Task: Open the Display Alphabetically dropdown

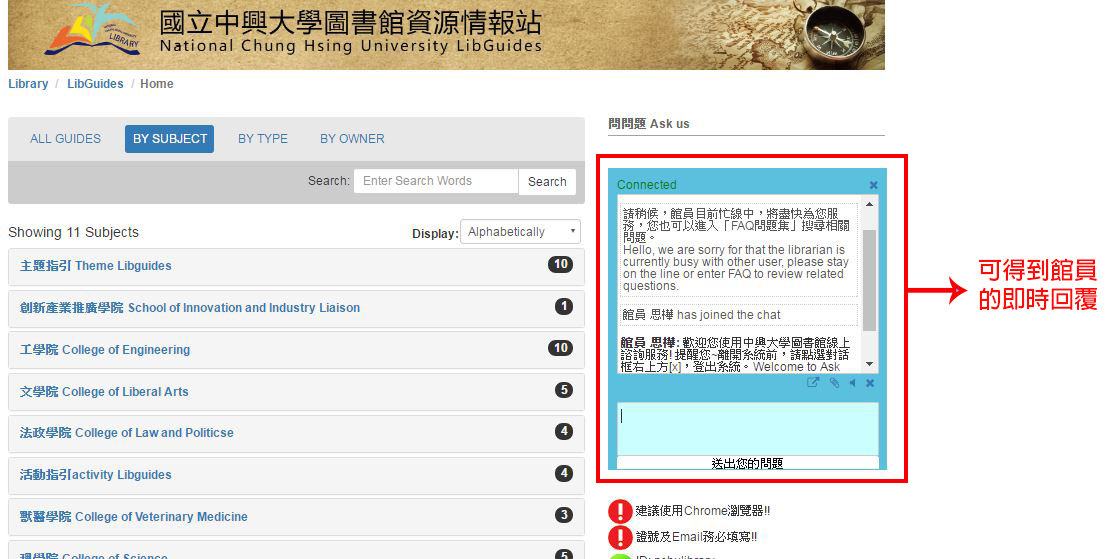Action: pyautogui.click(x=520, y=232)
